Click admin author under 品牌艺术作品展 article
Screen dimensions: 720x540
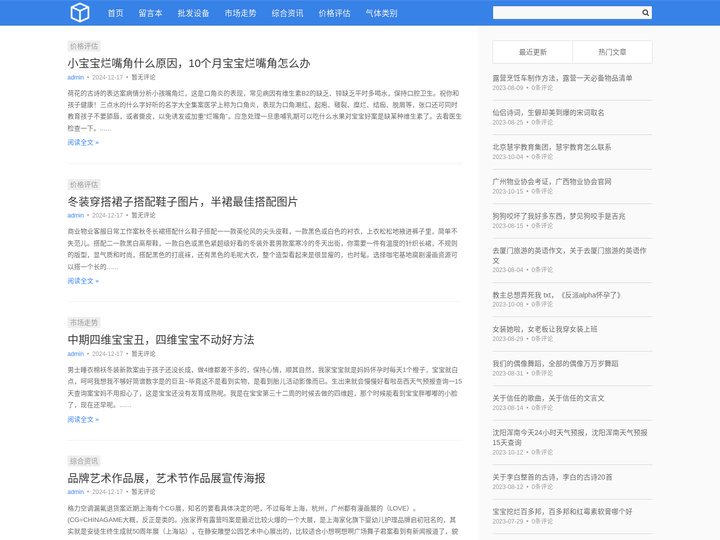pyautogui.click(x=76, y=492)
